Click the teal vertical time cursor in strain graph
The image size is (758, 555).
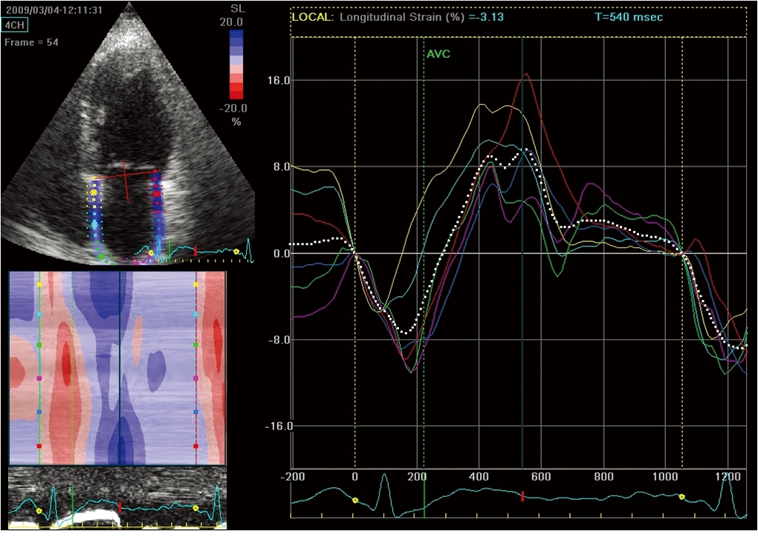[x=522, y=253]
